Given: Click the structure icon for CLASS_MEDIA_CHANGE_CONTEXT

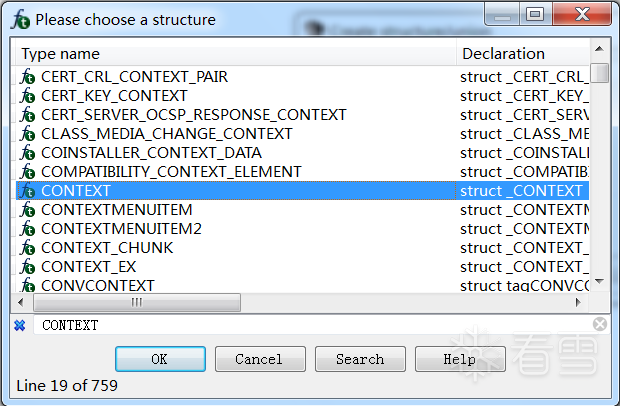Looking at the screenshot, I should click(28, 134).
